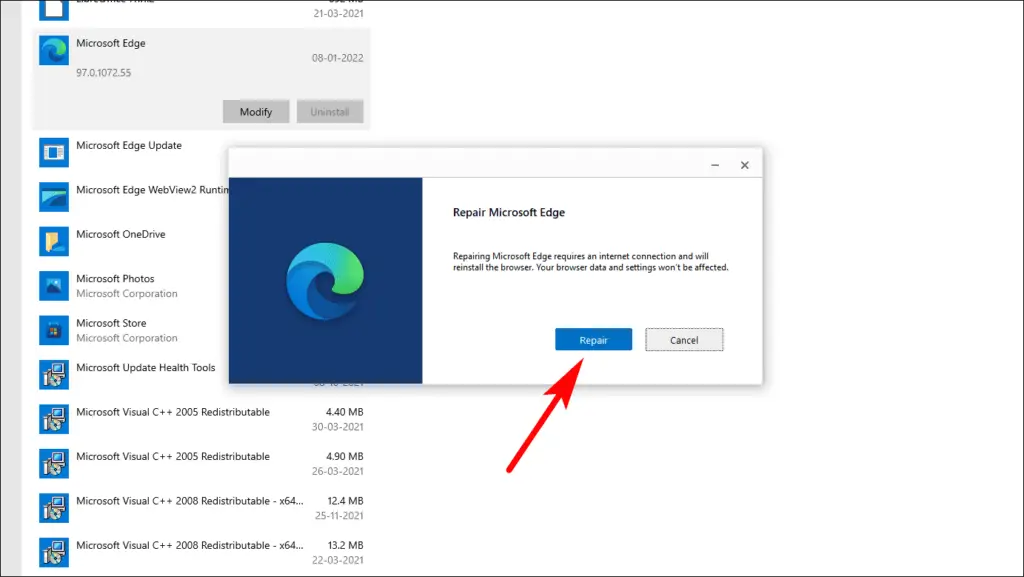Click the Repair Microsoft Edge heading
The width and height of the screenshot is (1024, 577).
tap(509, 212)
